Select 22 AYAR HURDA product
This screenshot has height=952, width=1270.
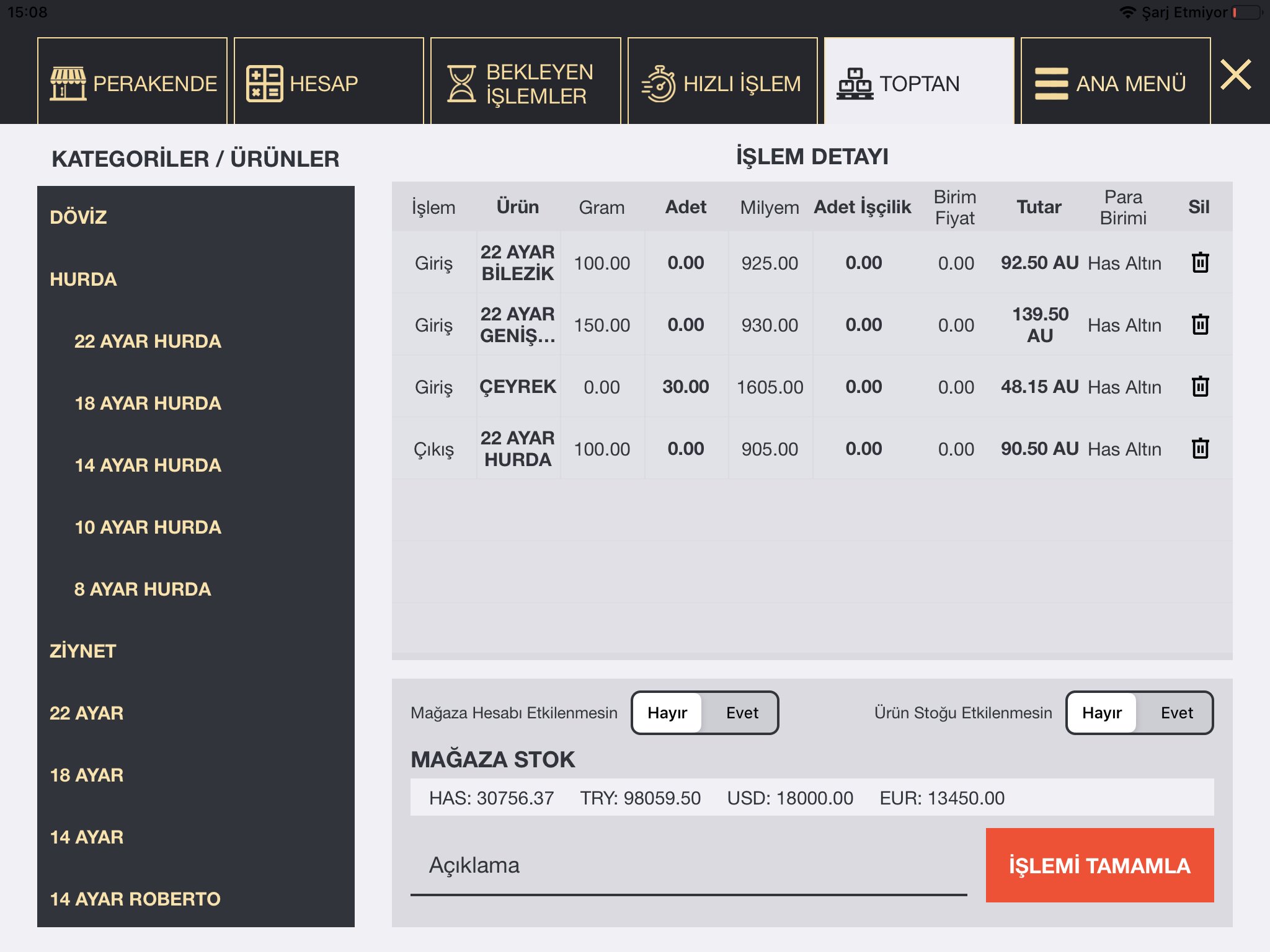[x=196, y=341]
